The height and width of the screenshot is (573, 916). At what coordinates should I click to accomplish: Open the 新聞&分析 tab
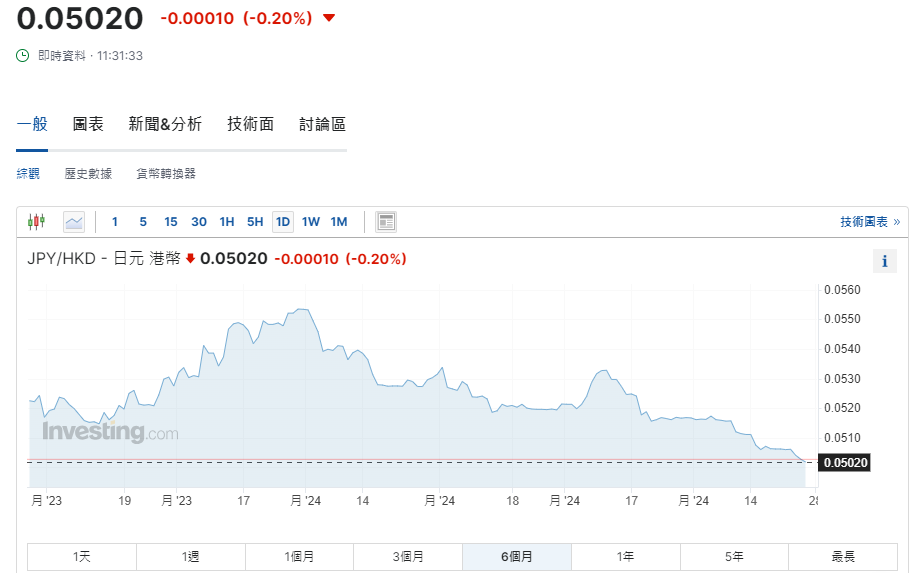(x=165, y=124)
